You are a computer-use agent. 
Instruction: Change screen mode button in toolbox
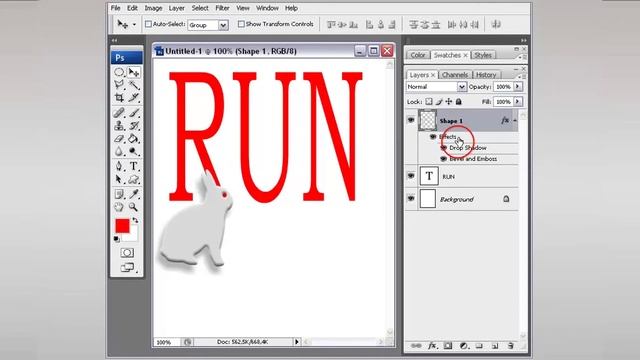coord(127,267)
